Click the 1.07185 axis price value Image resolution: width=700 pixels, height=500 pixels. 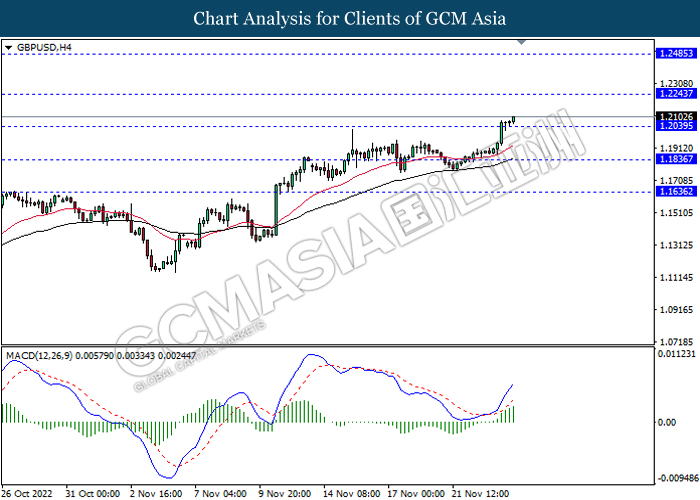click(676, 342)
